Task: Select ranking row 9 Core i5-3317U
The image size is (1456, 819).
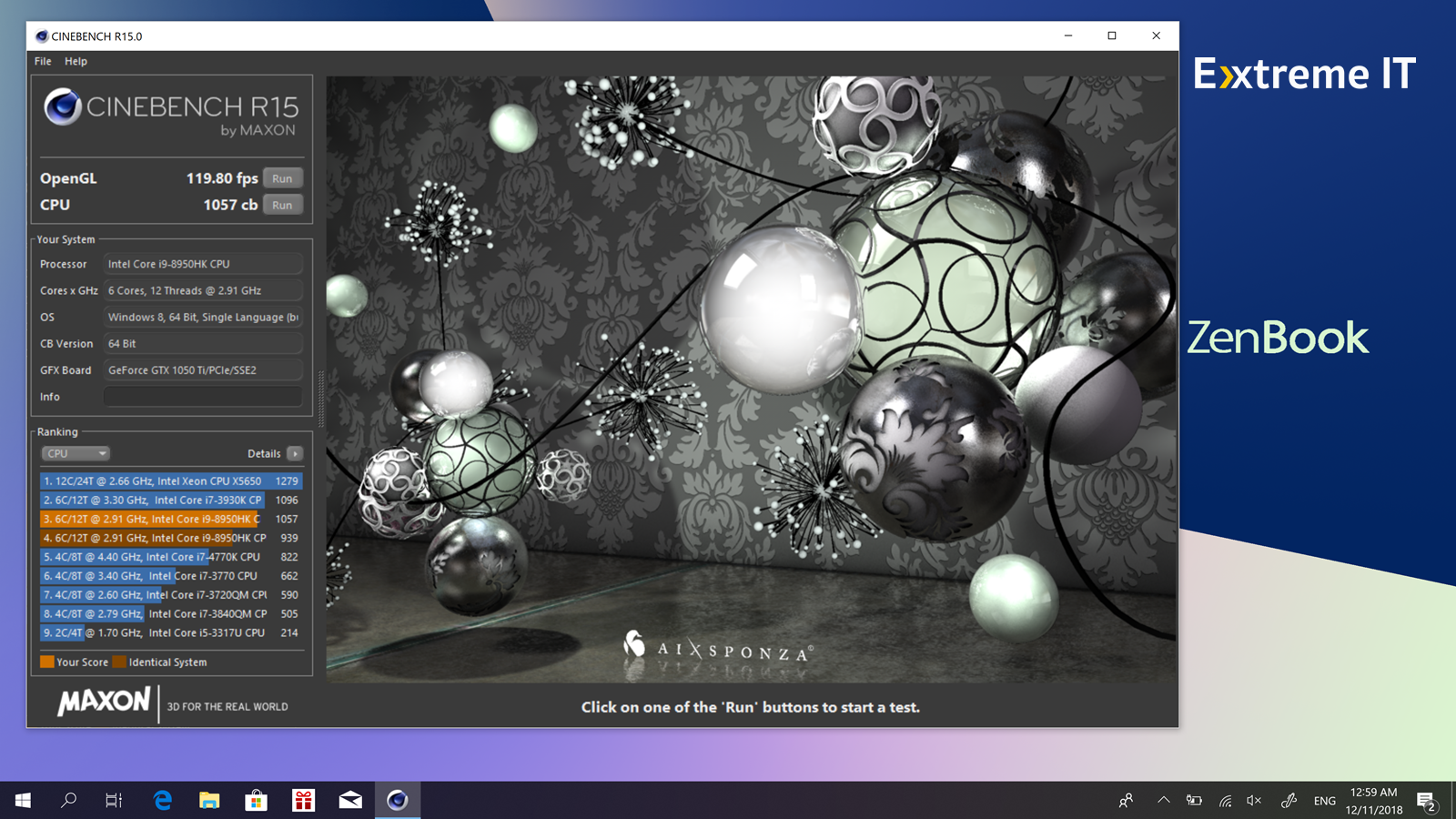Action: point(171,633)
